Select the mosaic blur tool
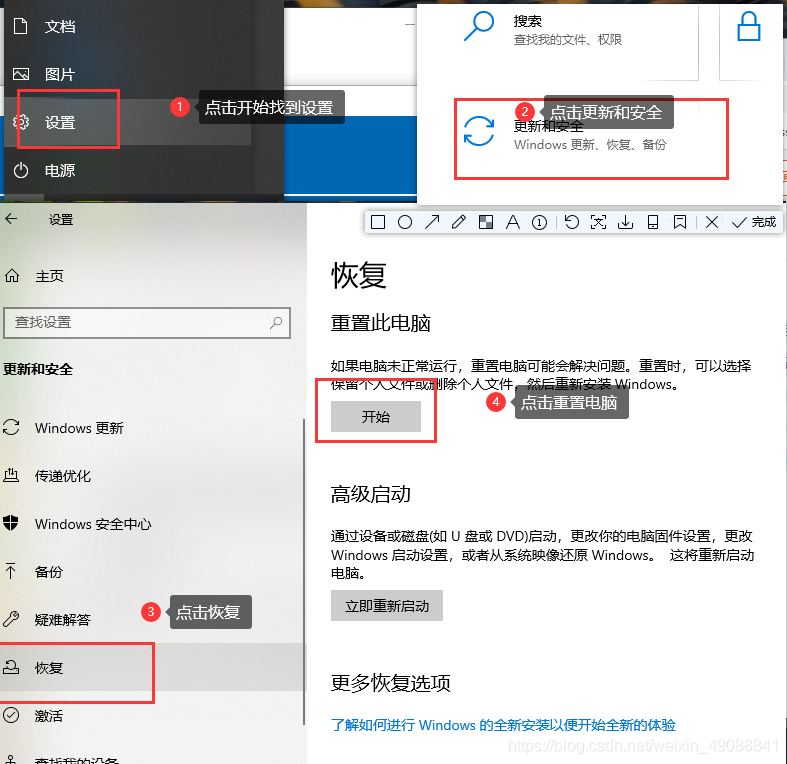 coord(485,222)
